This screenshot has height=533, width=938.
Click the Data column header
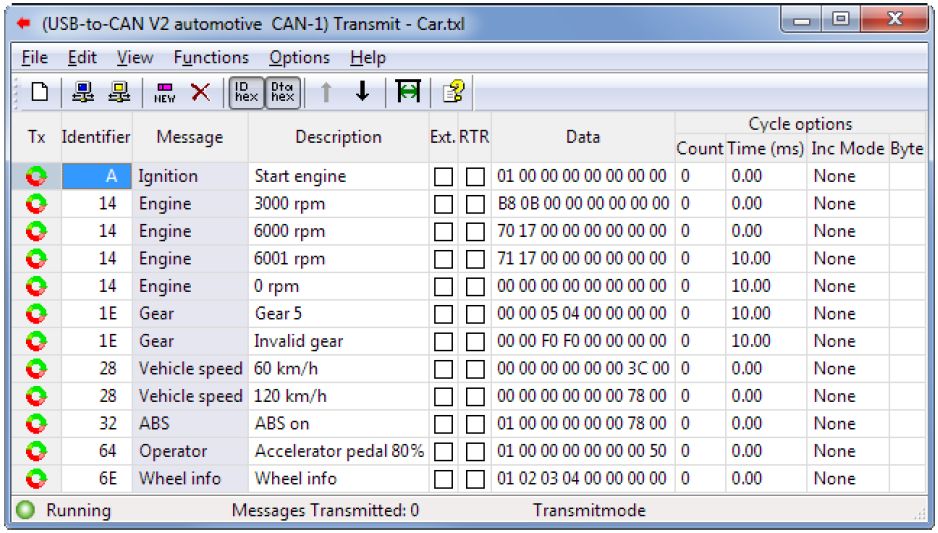583,137
